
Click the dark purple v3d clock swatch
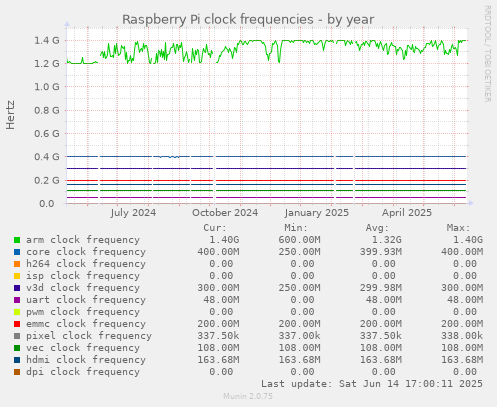point(17,288)
